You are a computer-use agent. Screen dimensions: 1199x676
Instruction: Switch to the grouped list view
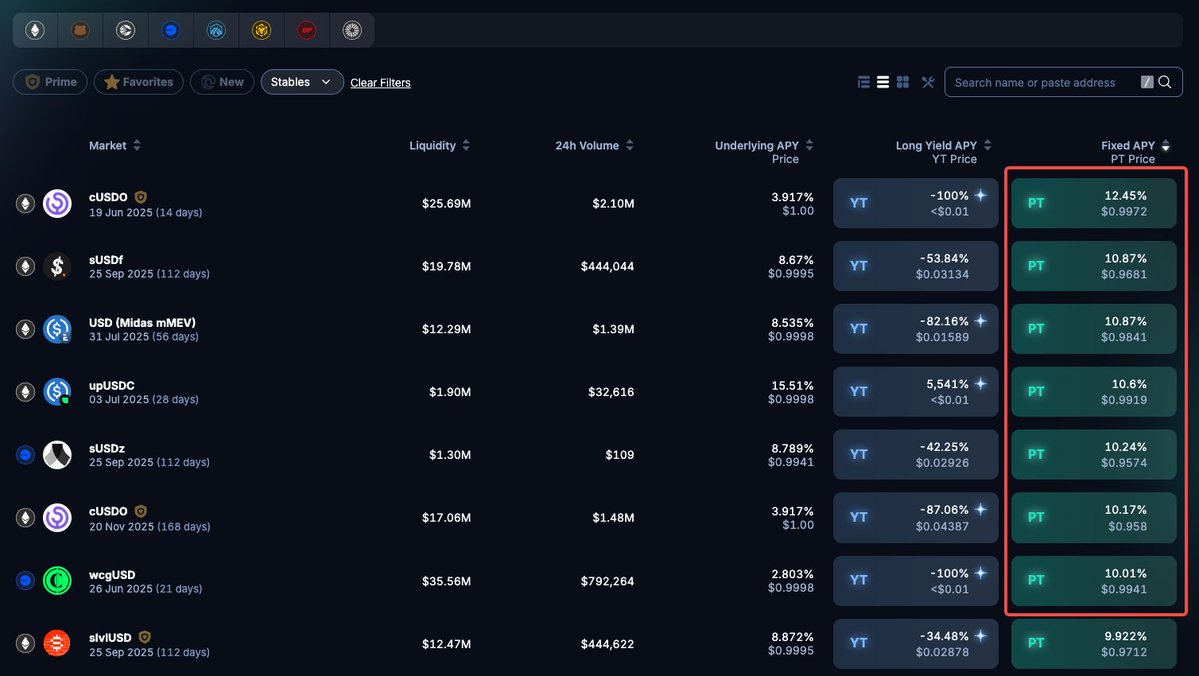(x=863, y=82)
